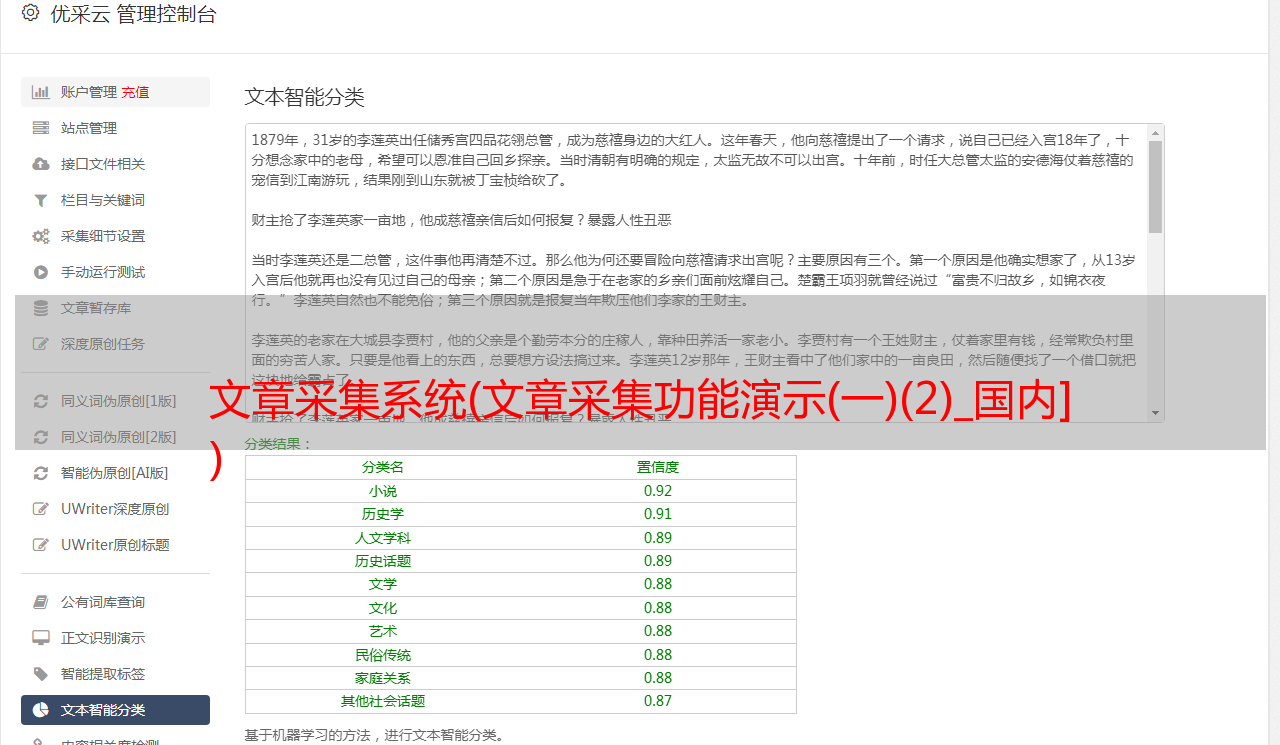Click the gear icon beside 优采云 管理控制台
The width and height of the screenshot is (1280, 745).
[30, 14]
